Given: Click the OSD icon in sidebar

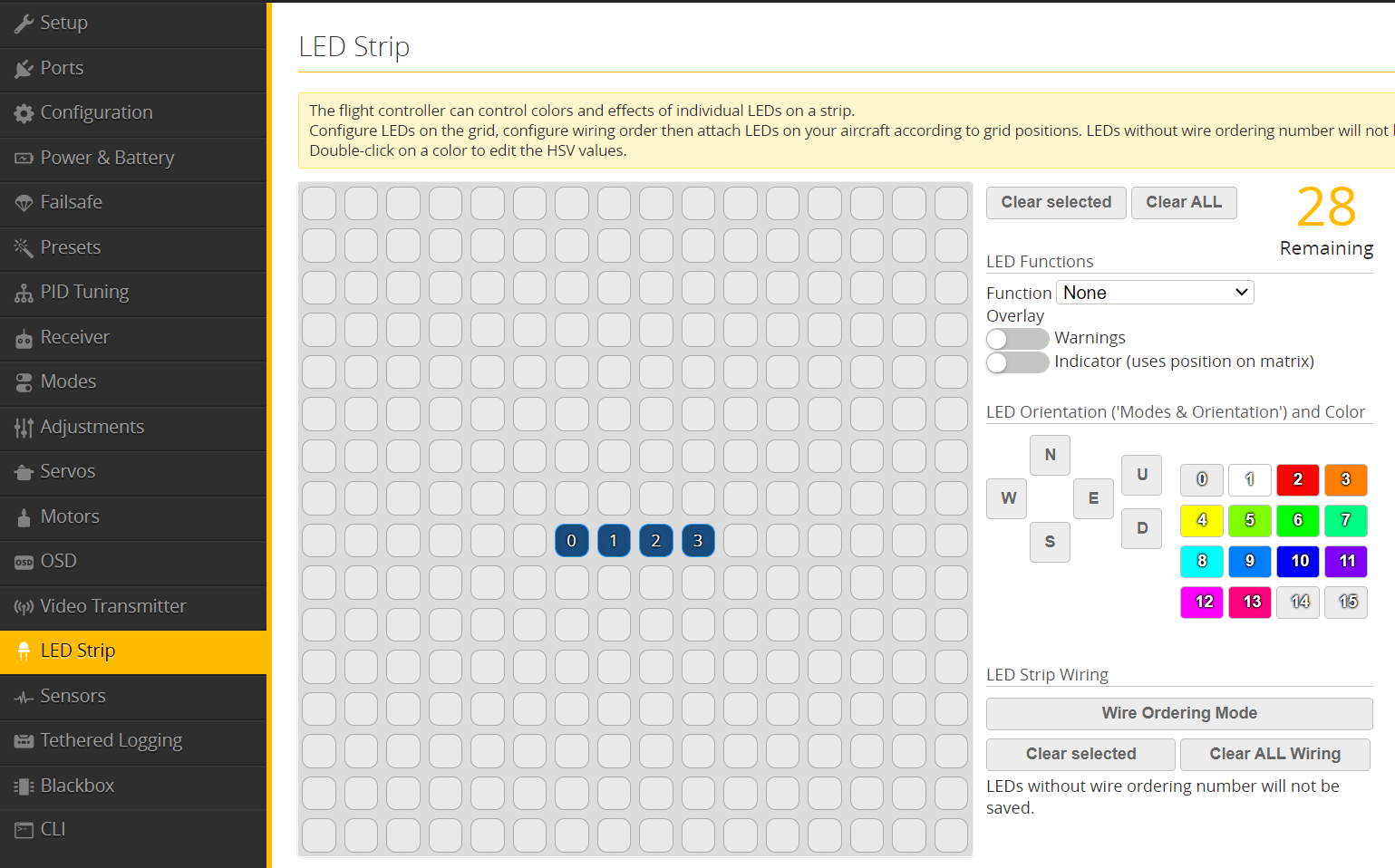Looking at the screenshot, I should coord(24,562).
